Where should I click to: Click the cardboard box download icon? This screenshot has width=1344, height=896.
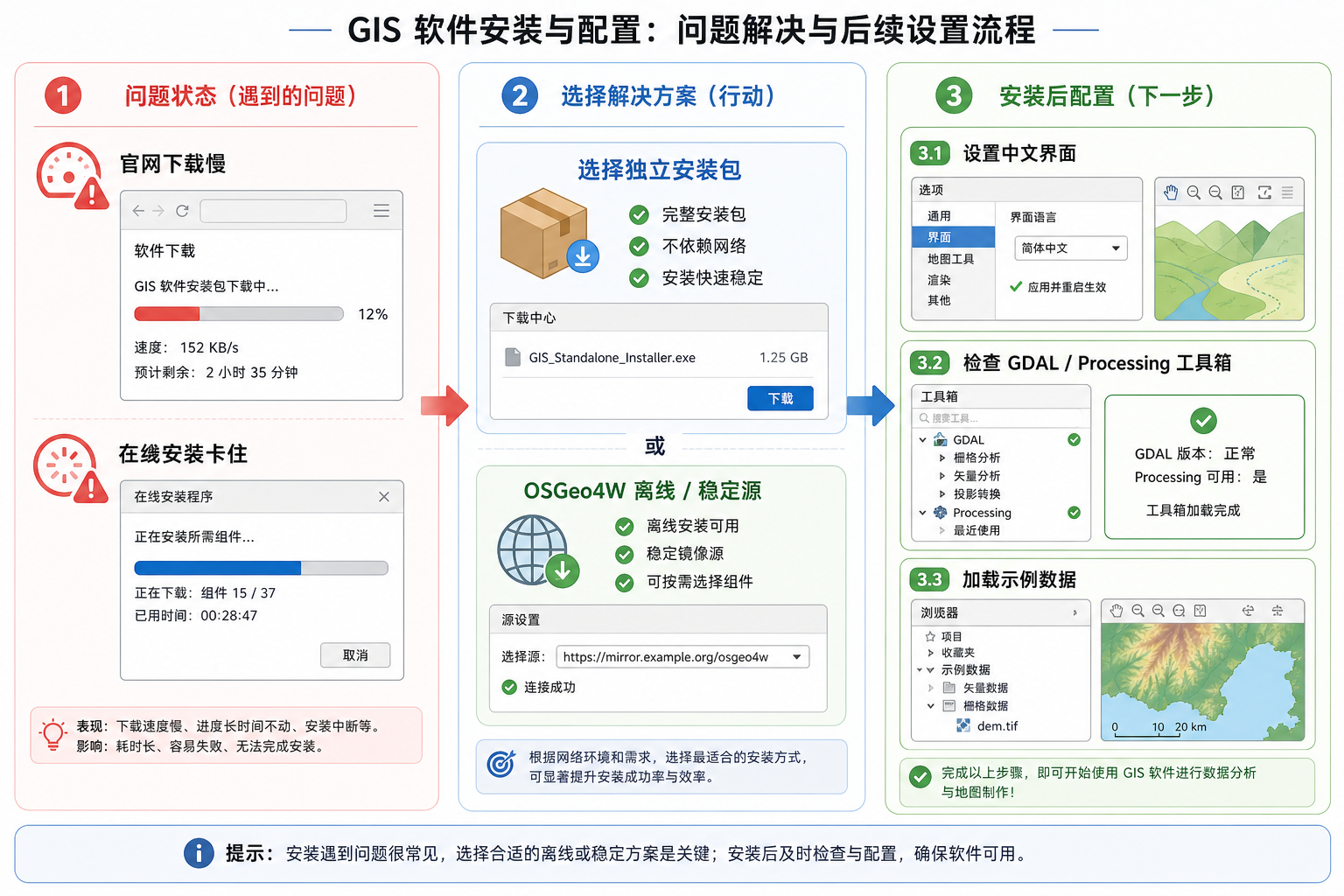548,233
